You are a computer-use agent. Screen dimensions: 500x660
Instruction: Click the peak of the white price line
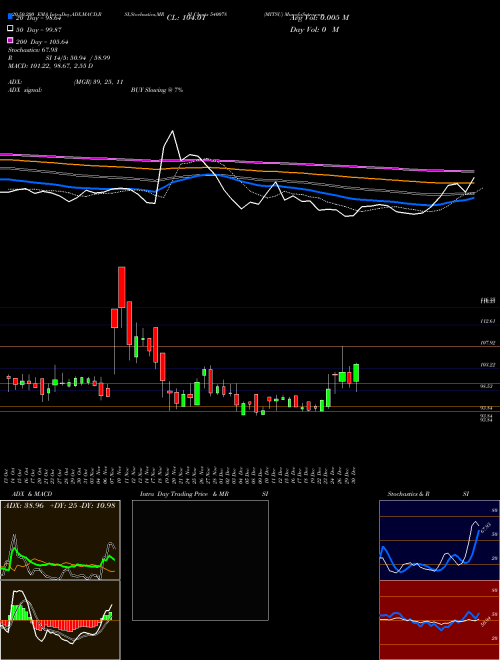pyautogui.click(x=172, y=131)
